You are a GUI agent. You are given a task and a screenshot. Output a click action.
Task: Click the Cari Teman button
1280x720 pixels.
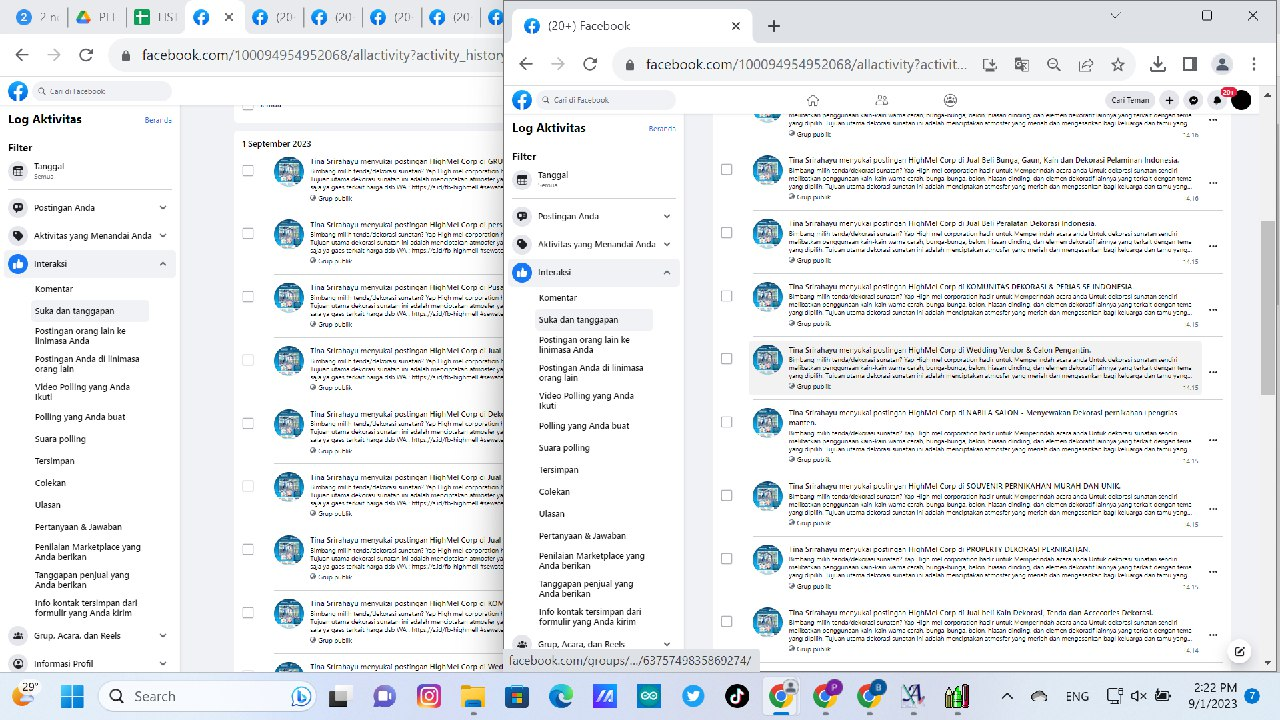(1130, 100)
